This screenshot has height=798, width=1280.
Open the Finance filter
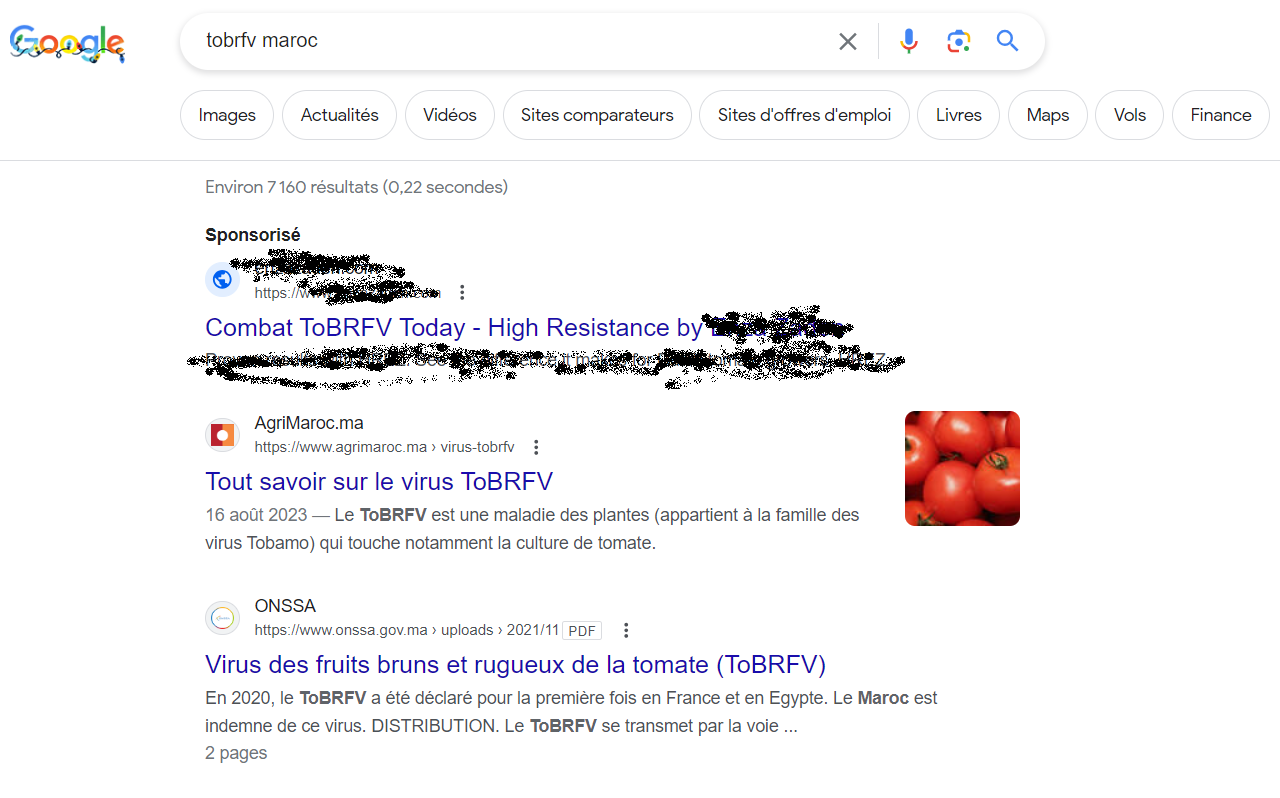1221,115
